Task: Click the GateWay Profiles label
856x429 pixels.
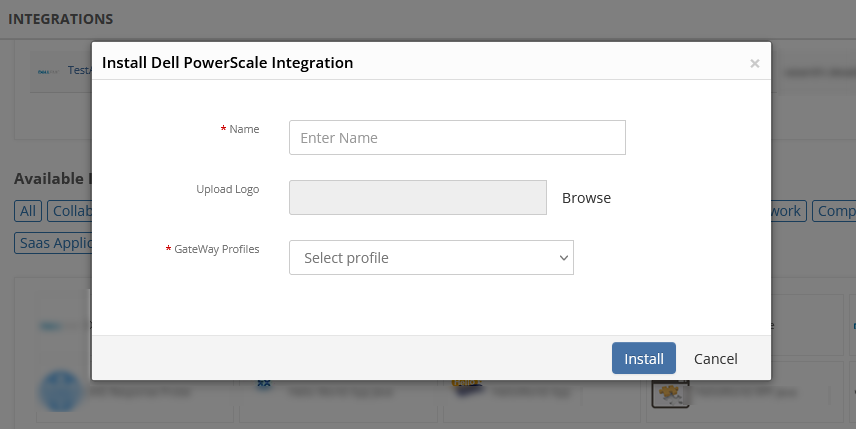Action: (217, 249)
